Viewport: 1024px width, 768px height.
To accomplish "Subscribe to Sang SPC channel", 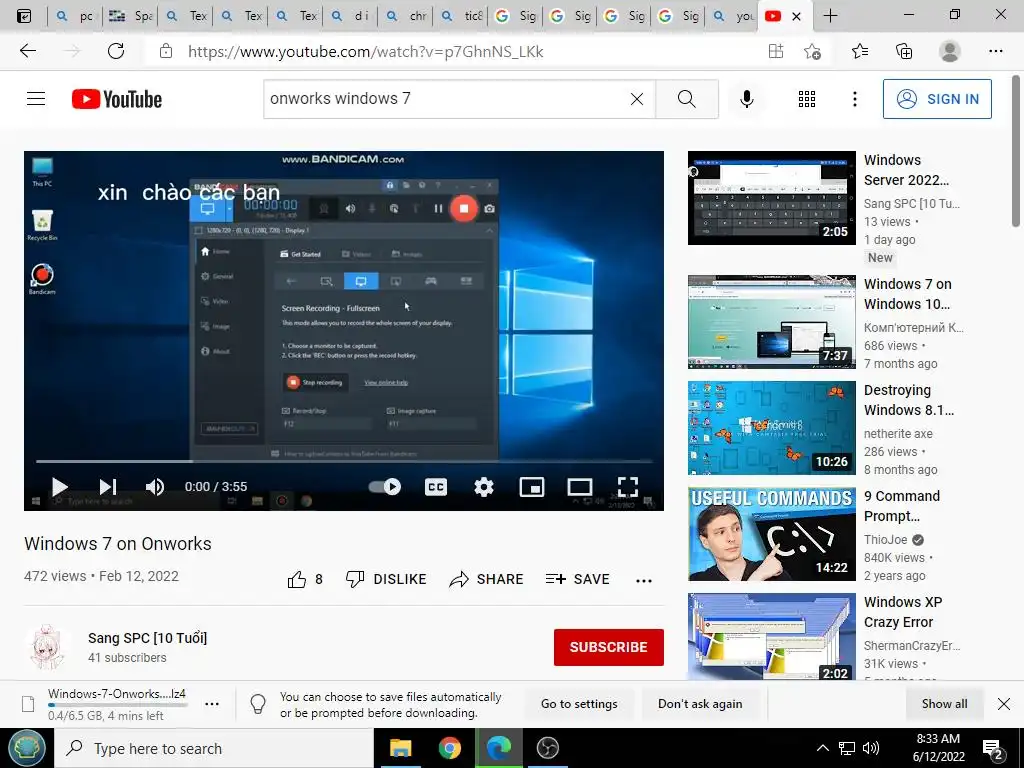I will [x=609, y=647].
